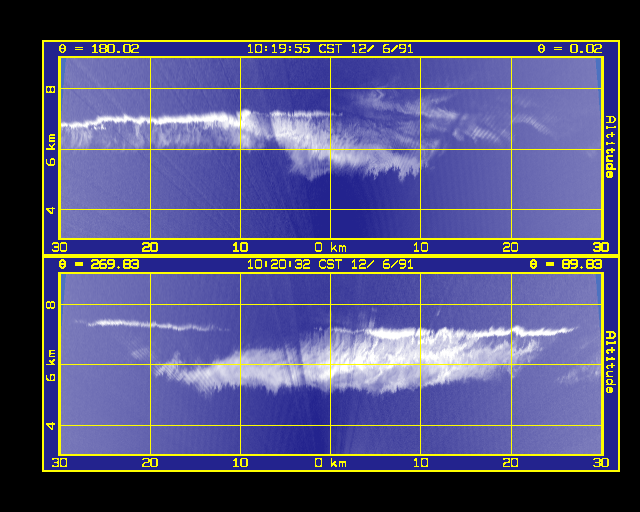Click the 8 altitude tick in bottom panel

pyautogui.click(x=51, y=304)
